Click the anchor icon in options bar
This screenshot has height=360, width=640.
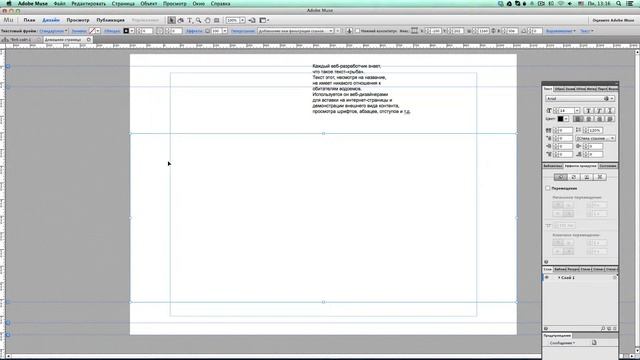pyautogui.click(x=349, y=31)
